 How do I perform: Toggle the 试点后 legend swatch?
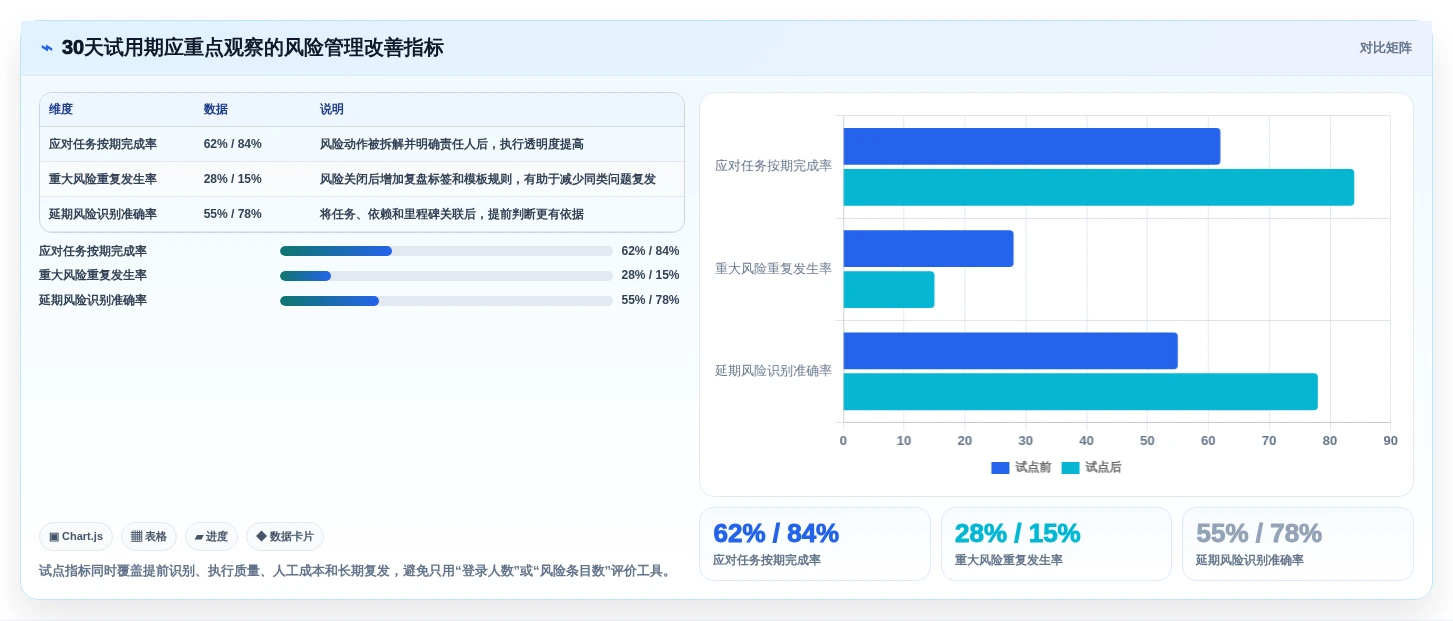tap(1070, 468)
